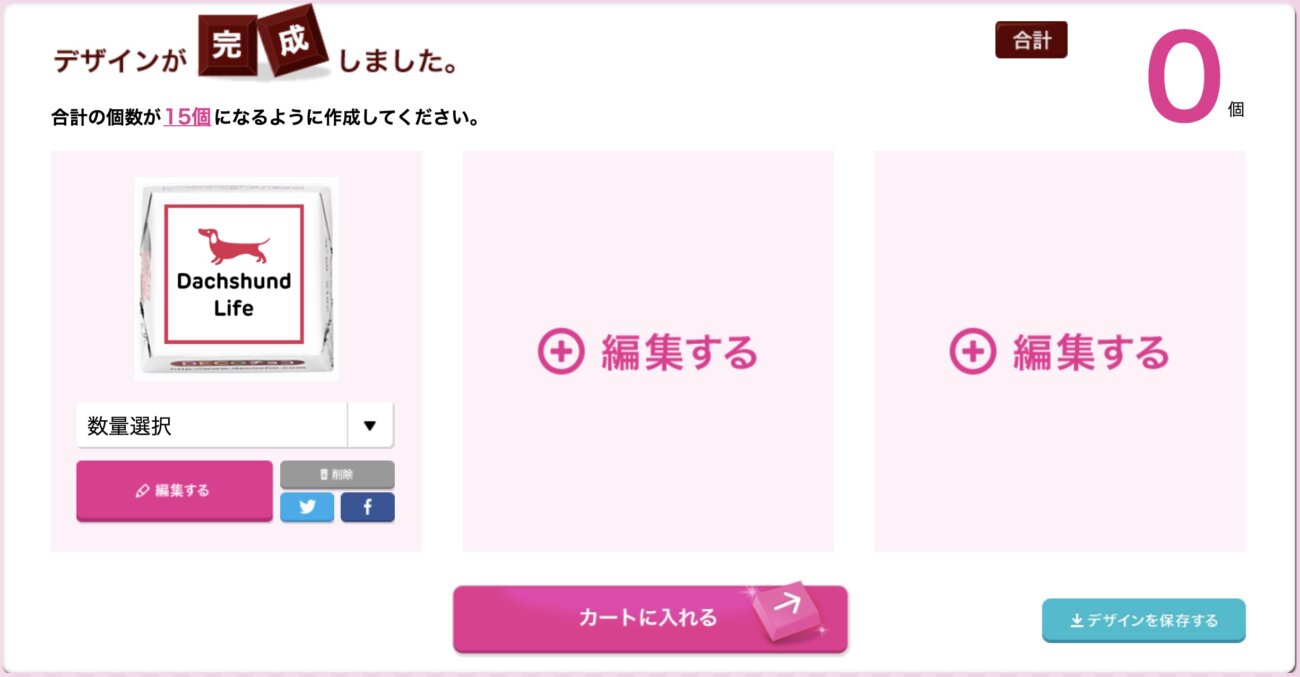Screen dimensions: 1300x677
Task: Open the 15個 link
Action: pyautogui.click(x=187, y=117)
